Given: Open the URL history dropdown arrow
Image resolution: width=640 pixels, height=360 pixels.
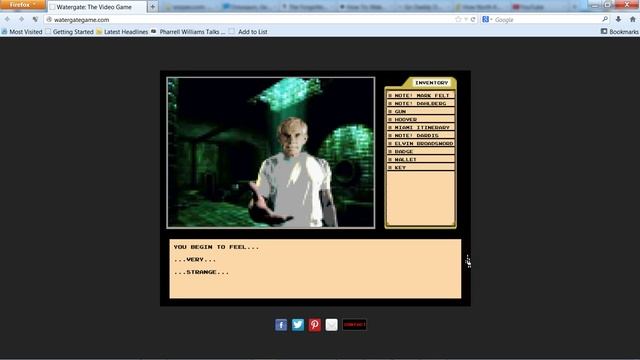Looking at the screenshot, I should pyautogui.click(x=466, y=19).
